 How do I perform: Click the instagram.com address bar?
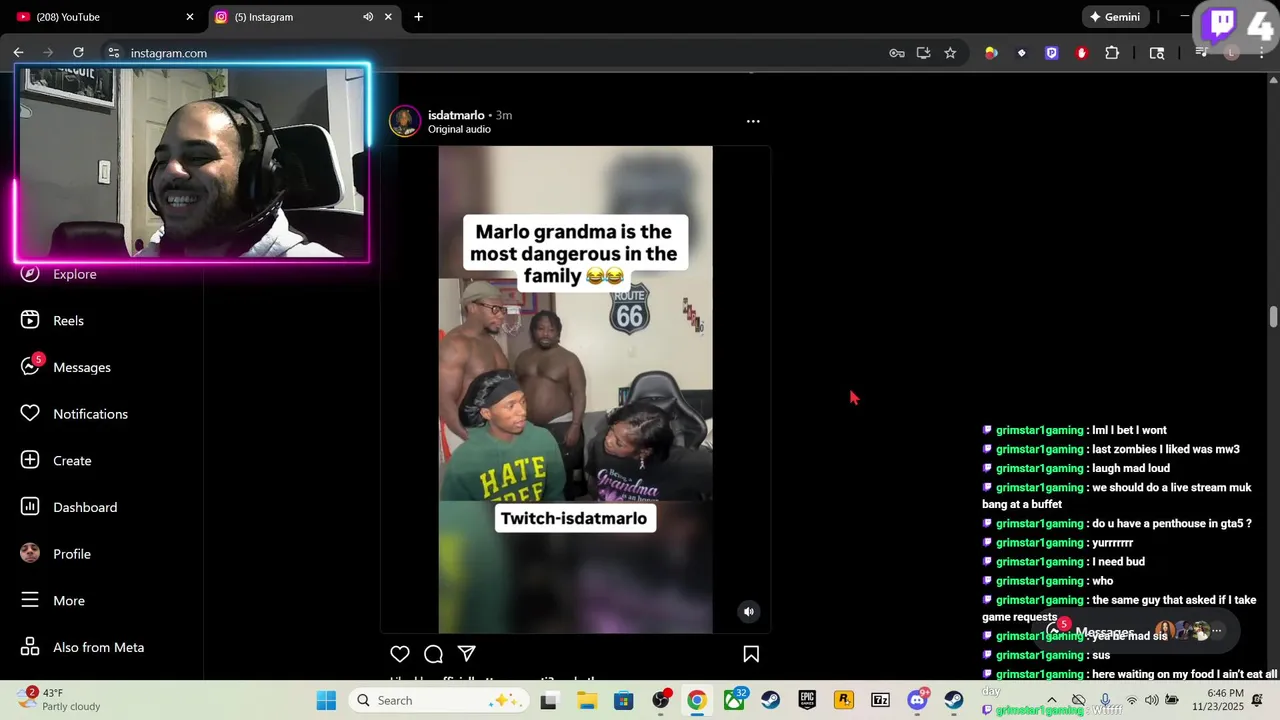pos(500,53)
